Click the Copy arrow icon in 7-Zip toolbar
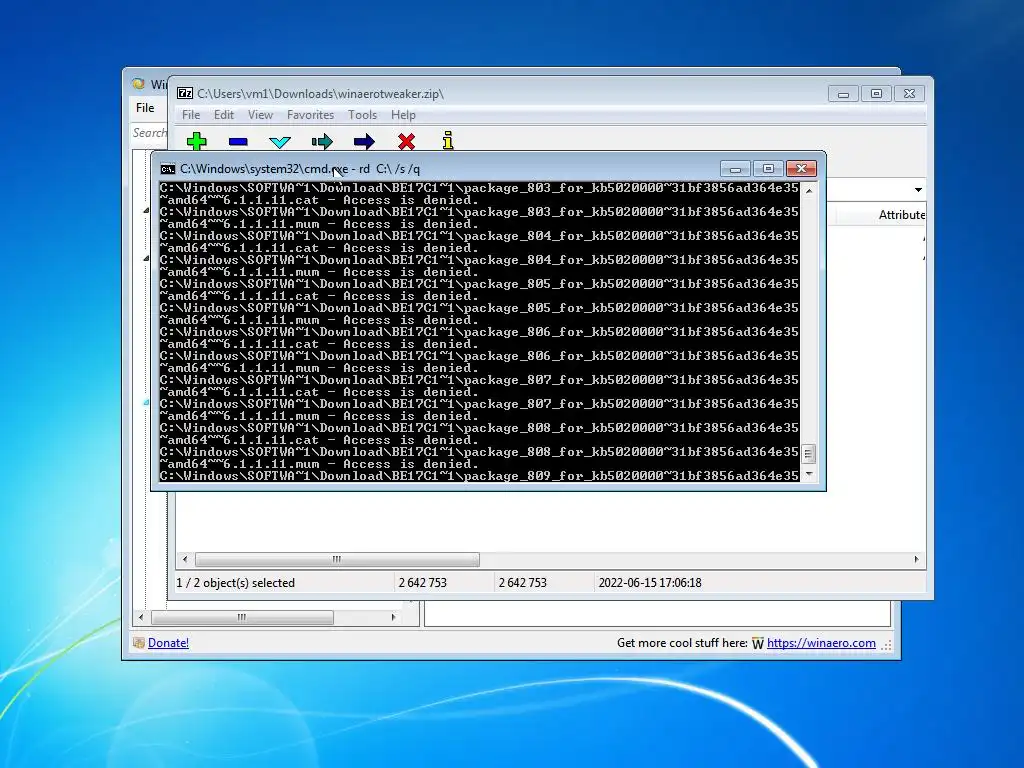The width and height of the screenshot is (1024, 768). pyautogui.click(x=322, y=141)
